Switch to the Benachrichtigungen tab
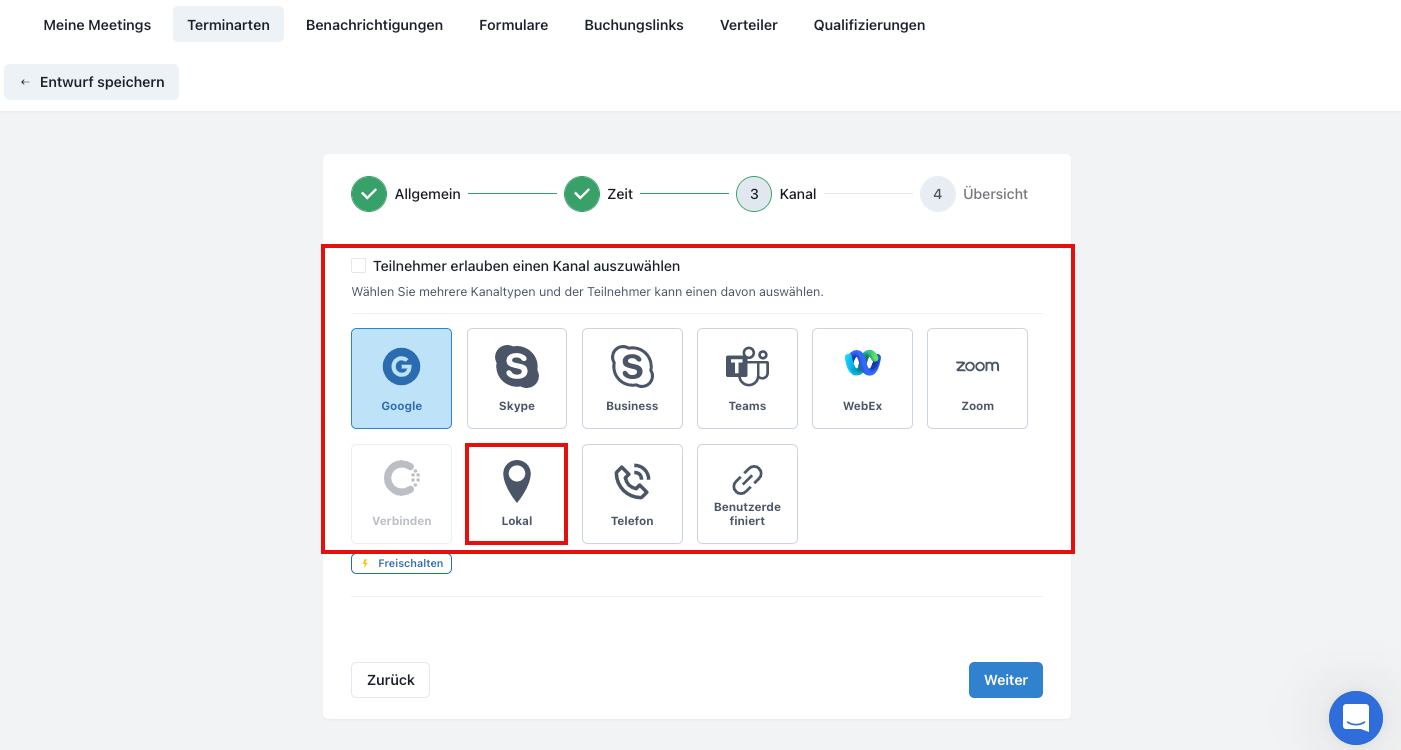 (x=374, y=25)
